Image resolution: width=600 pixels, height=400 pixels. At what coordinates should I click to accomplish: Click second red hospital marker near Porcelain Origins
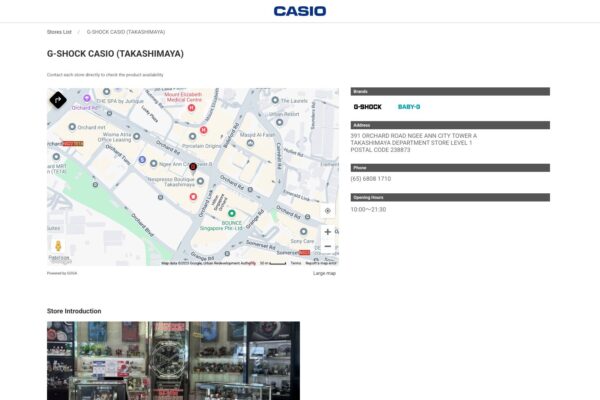(x=204, y=130)
